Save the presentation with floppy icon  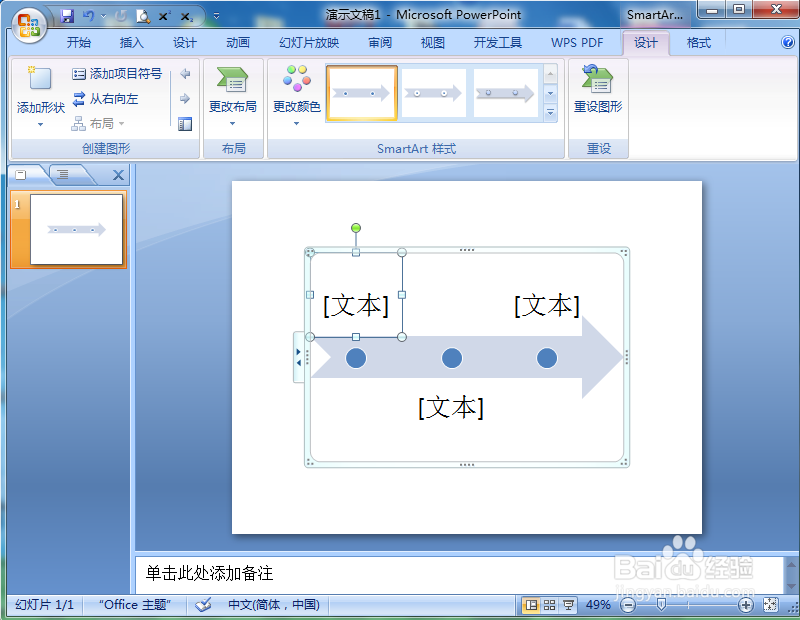tap(67, 16)
